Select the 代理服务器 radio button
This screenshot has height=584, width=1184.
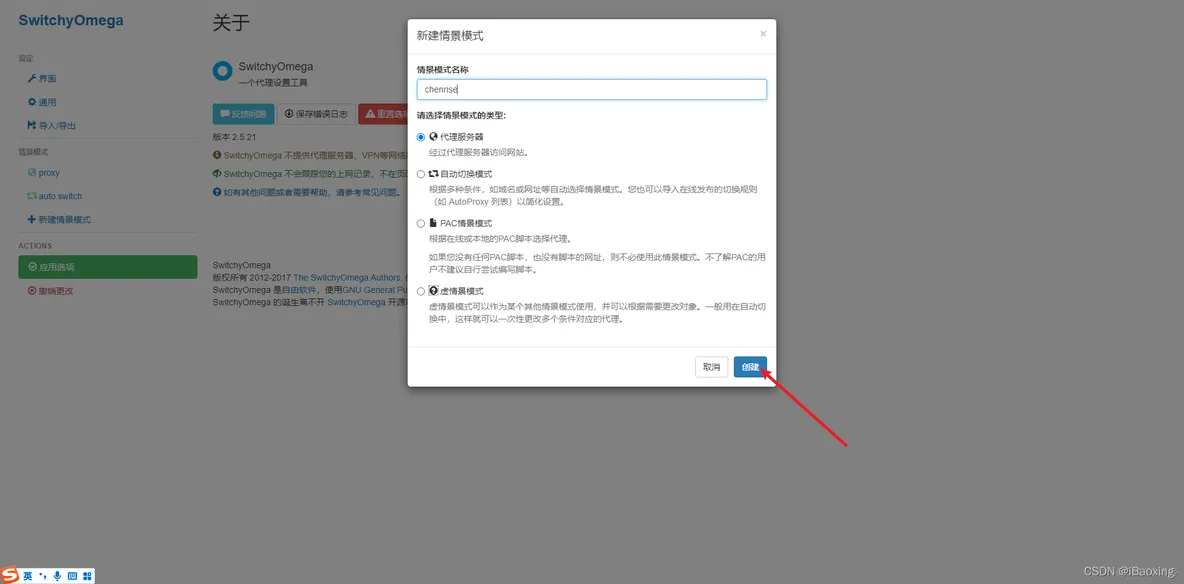421,138
